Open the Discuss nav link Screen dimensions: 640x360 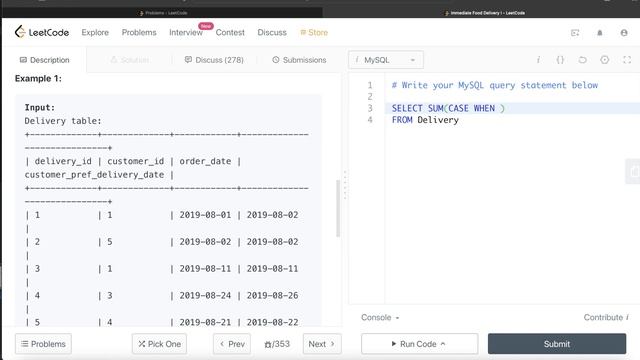click(x=272, y=32)
